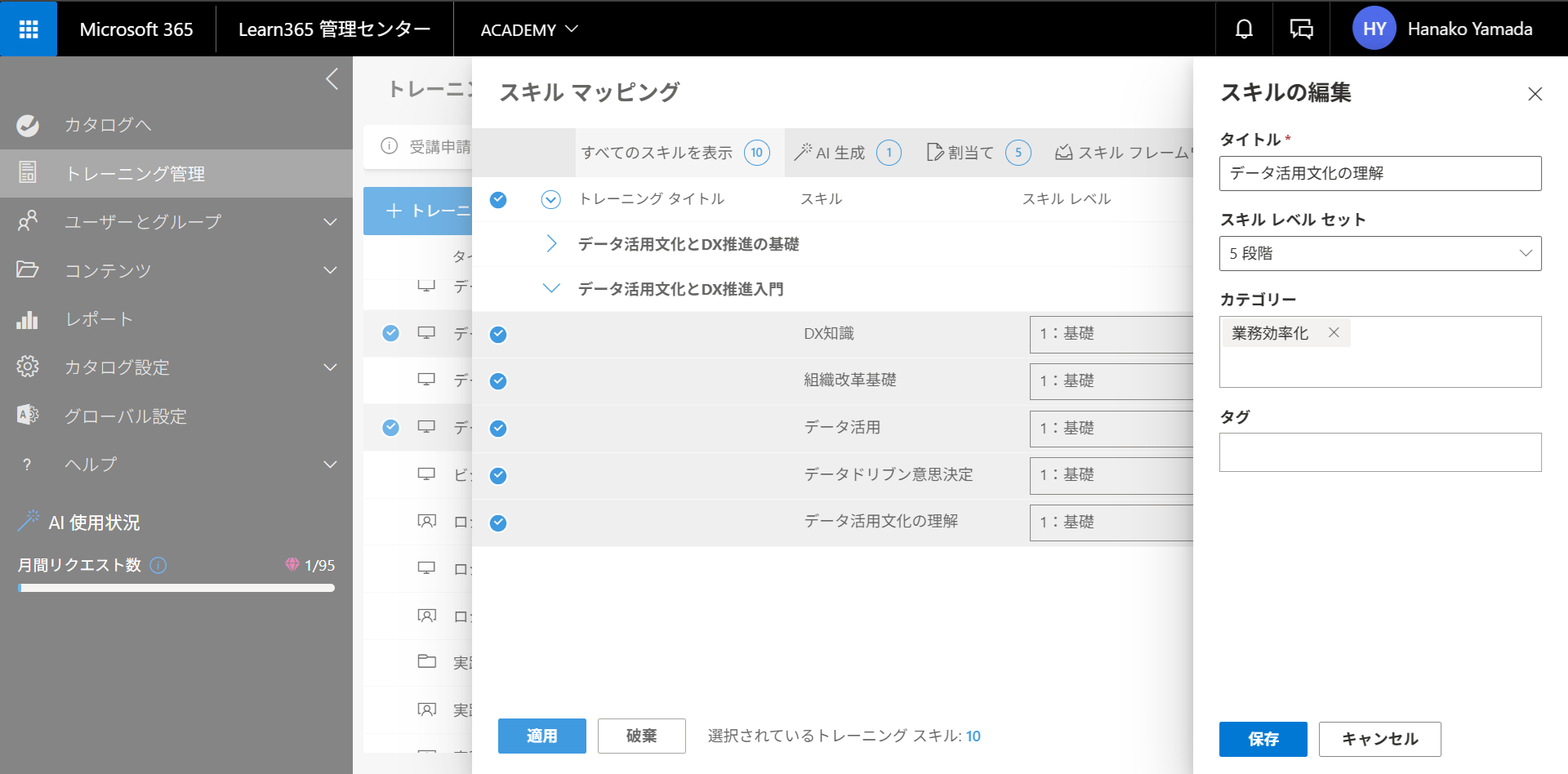
Task: Click the 月間リクエスト数 progress bar
Action: click(x=176, y=588)
